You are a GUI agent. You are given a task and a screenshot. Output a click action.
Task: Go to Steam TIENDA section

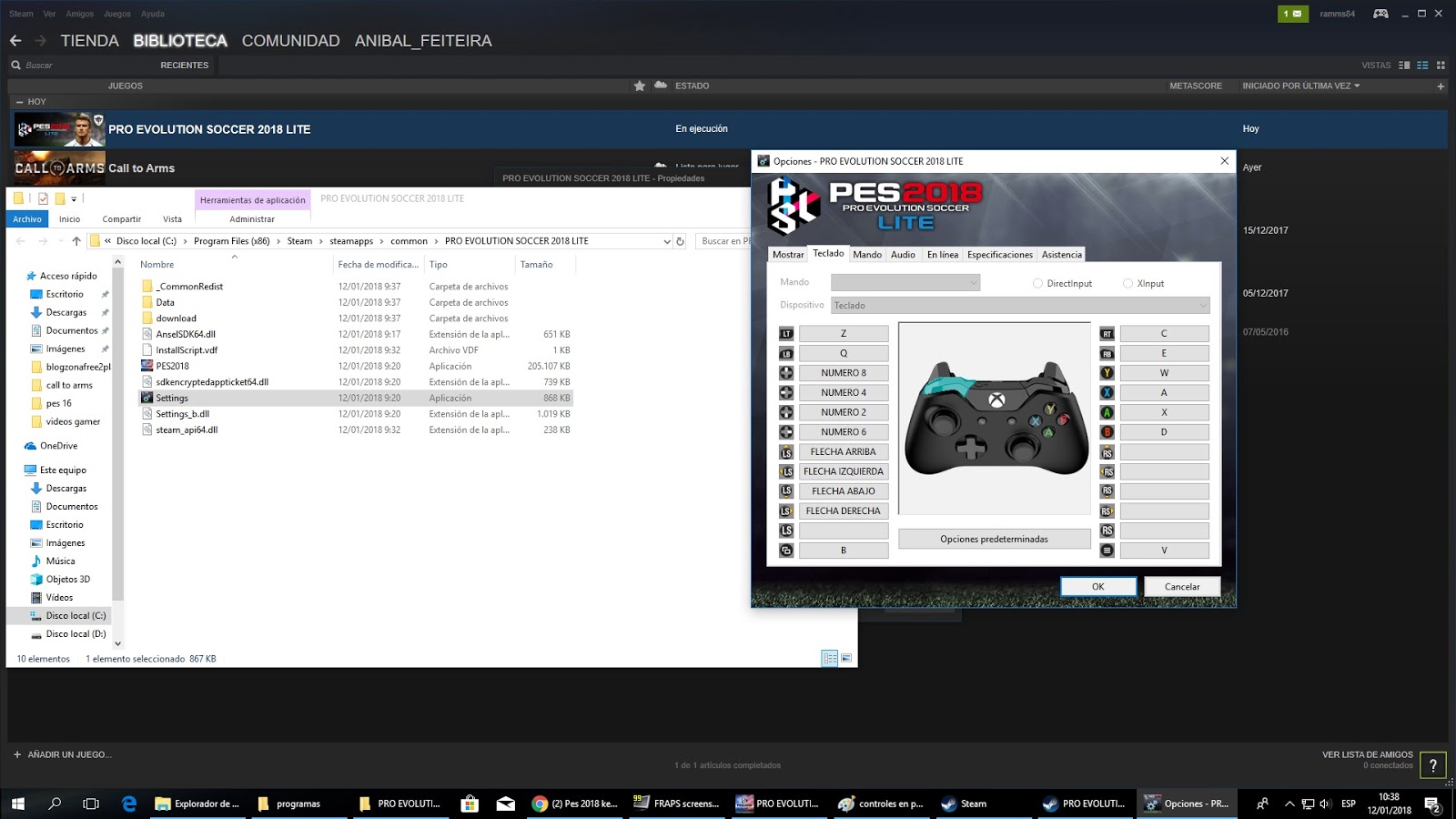click(89, 41)
